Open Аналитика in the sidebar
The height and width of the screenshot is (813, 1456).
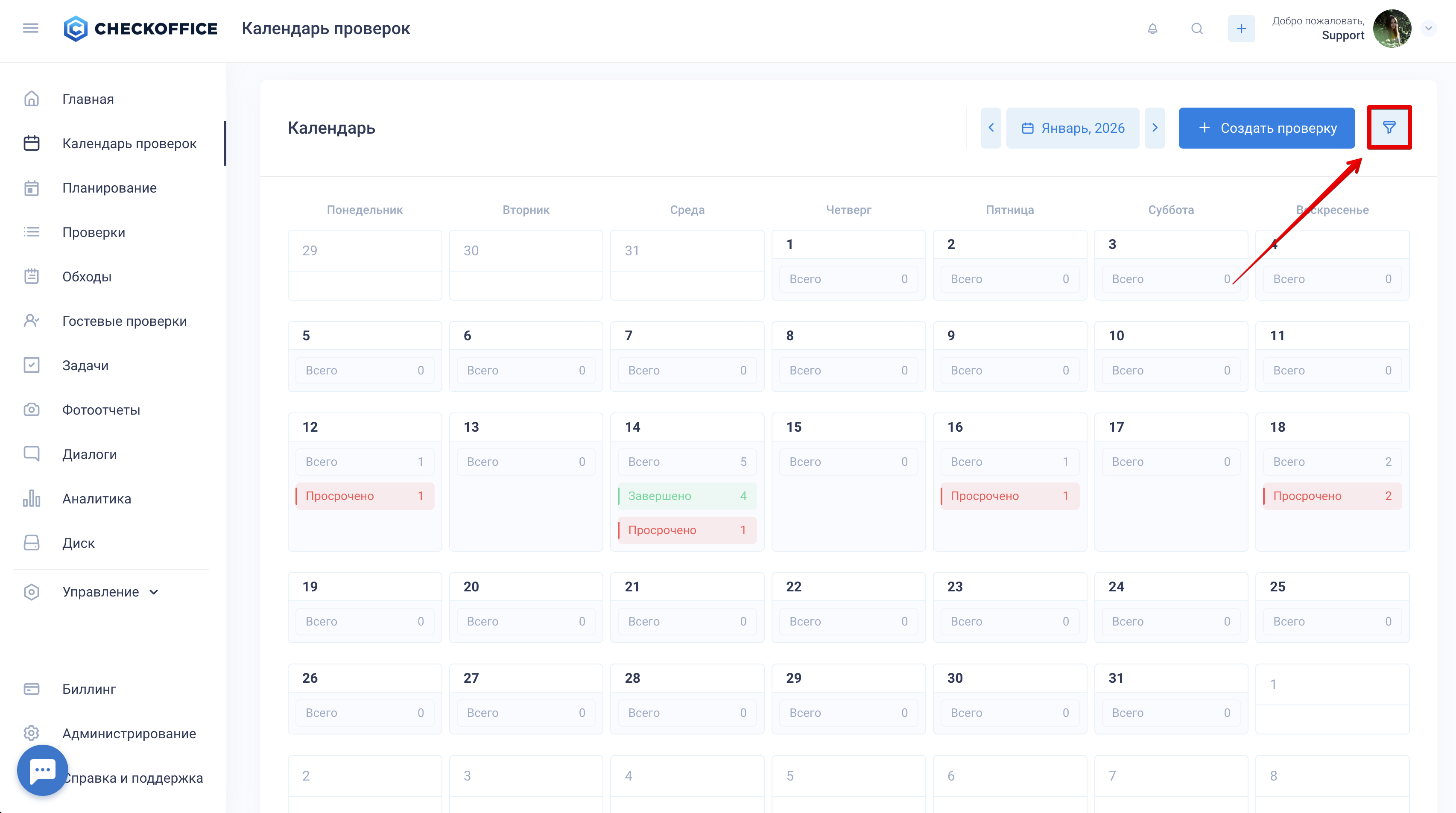[96, 499]
